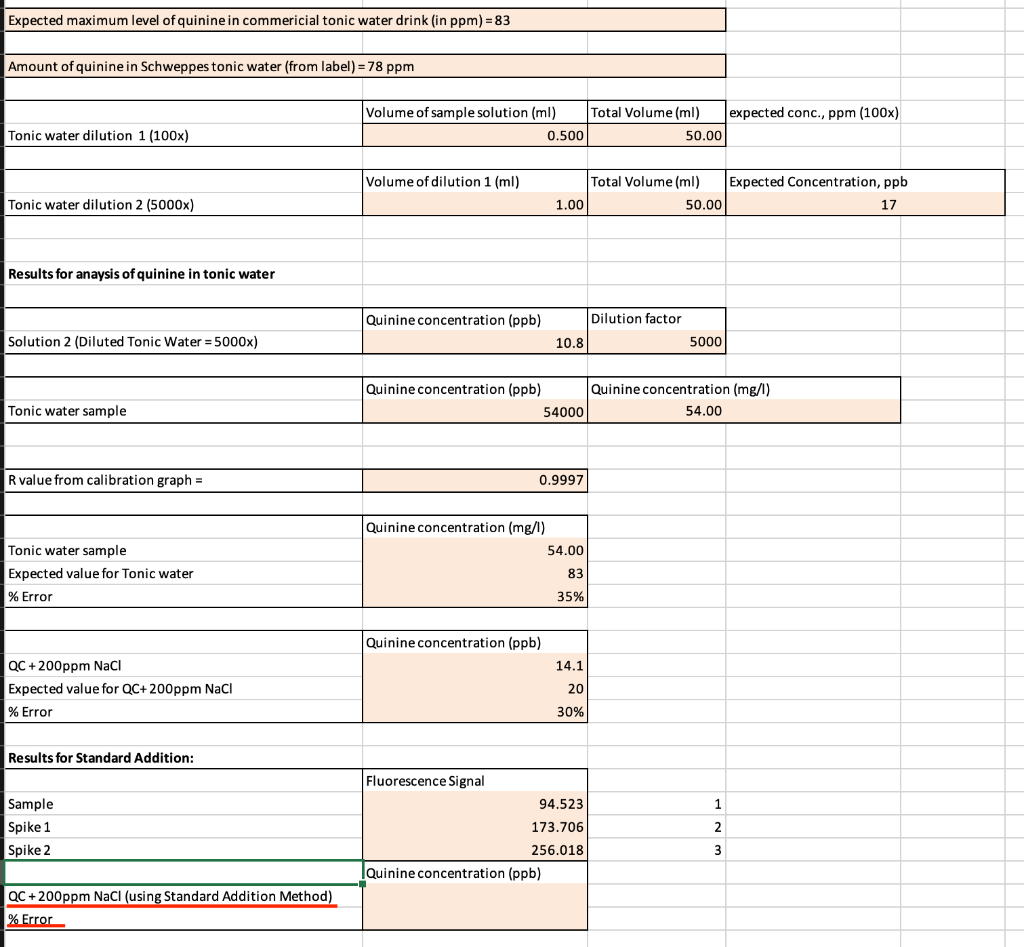This screenshot has height=947, width=1024.
Task: Select the 30% error cell
Action: point(475,712)
